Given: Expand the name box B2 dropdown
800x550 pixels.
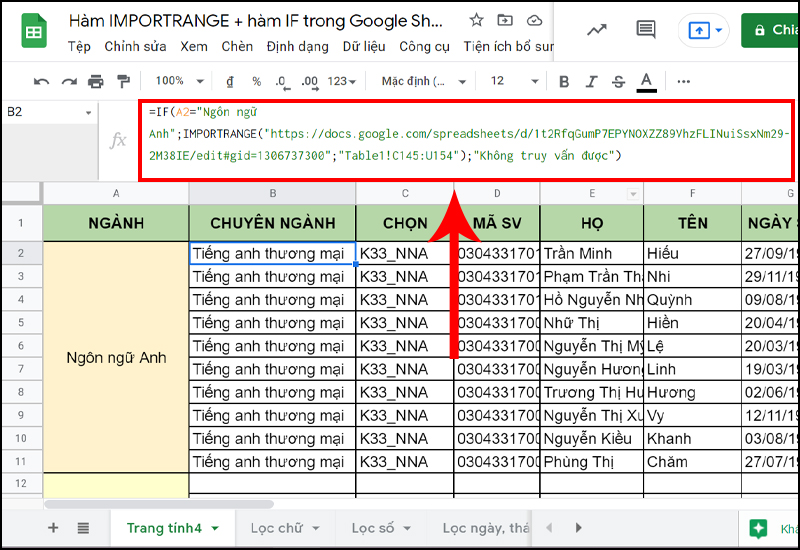Looking at the screenshot, I should 88,113.
